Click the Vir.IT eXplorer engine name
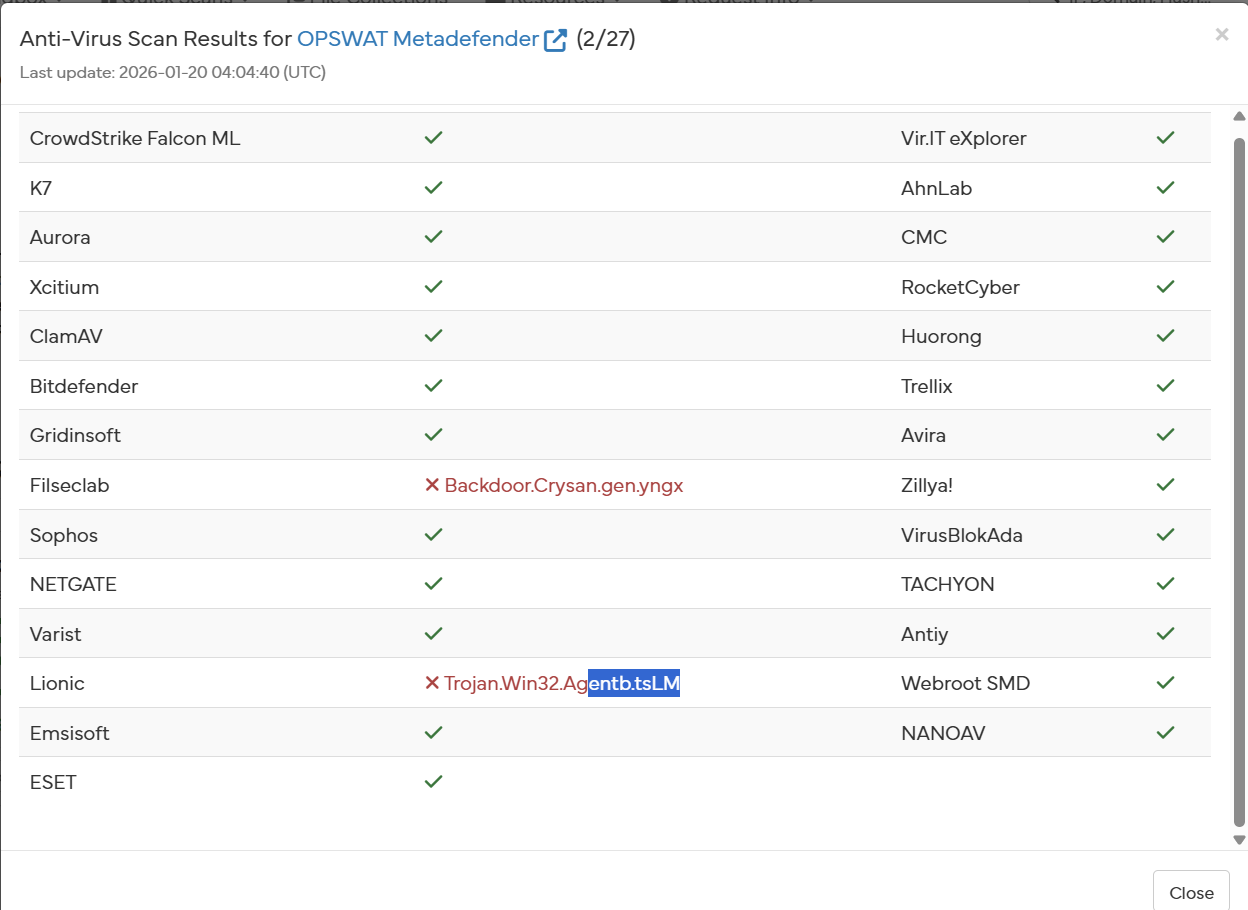Screen dimensions: 1248x910 [964, 138]
